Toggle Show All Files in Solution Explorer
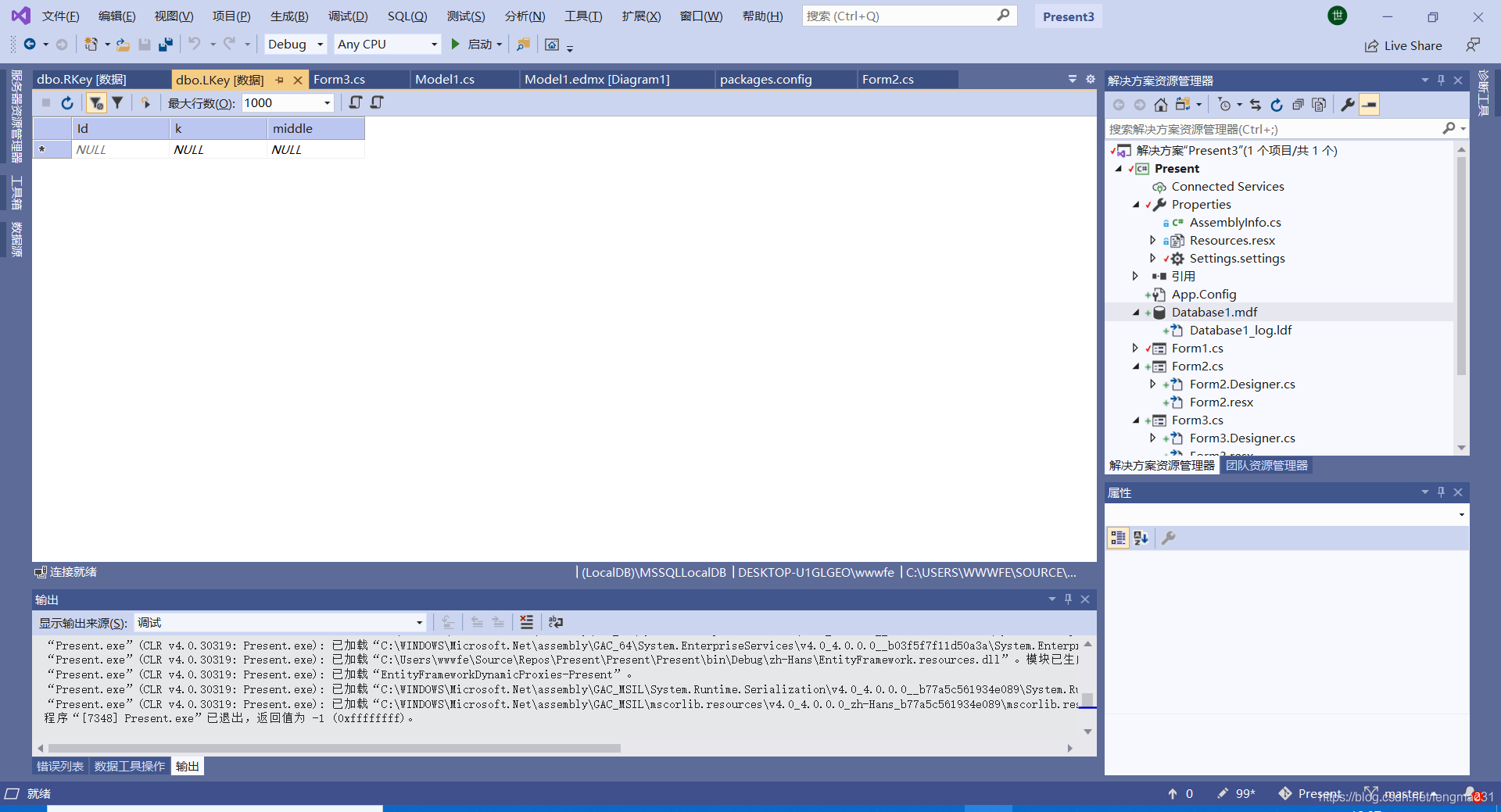Viewport: 1501px width, 812px height. click(x=1319, y=105)
